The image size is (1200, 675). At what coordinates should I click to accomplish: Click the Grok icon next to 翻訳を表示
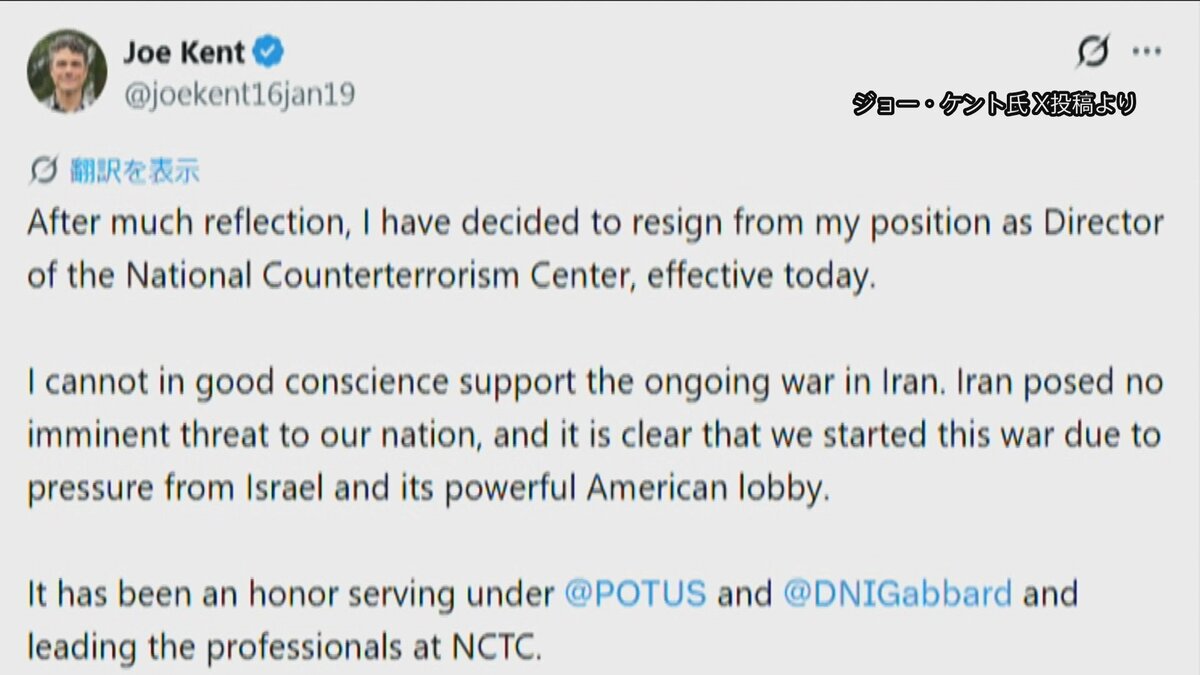click(41, 170)
